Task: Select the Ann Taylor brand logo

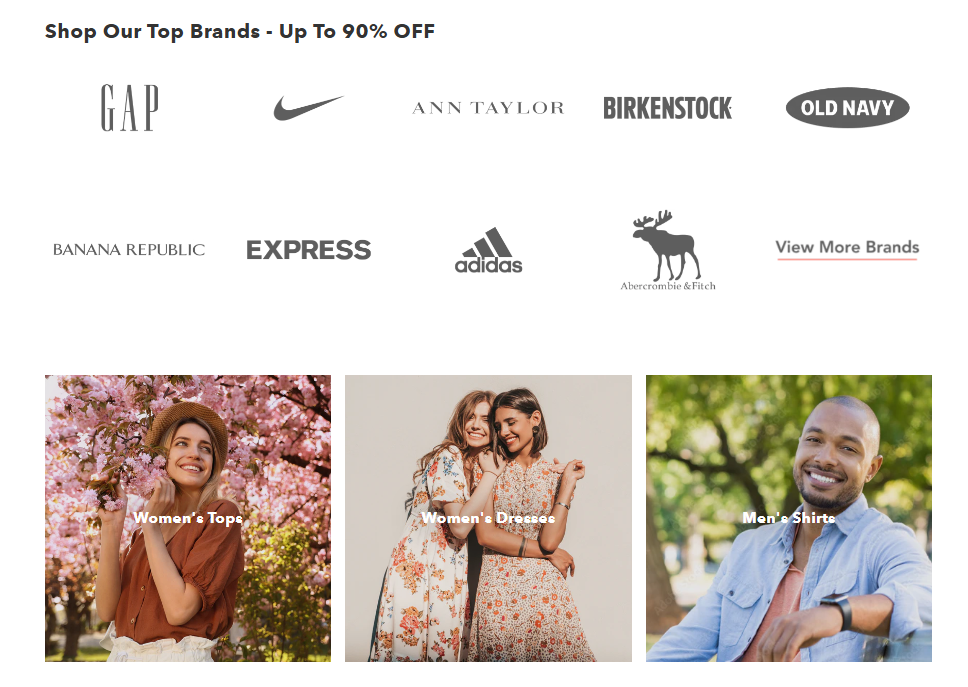Action: coord(488,108)
